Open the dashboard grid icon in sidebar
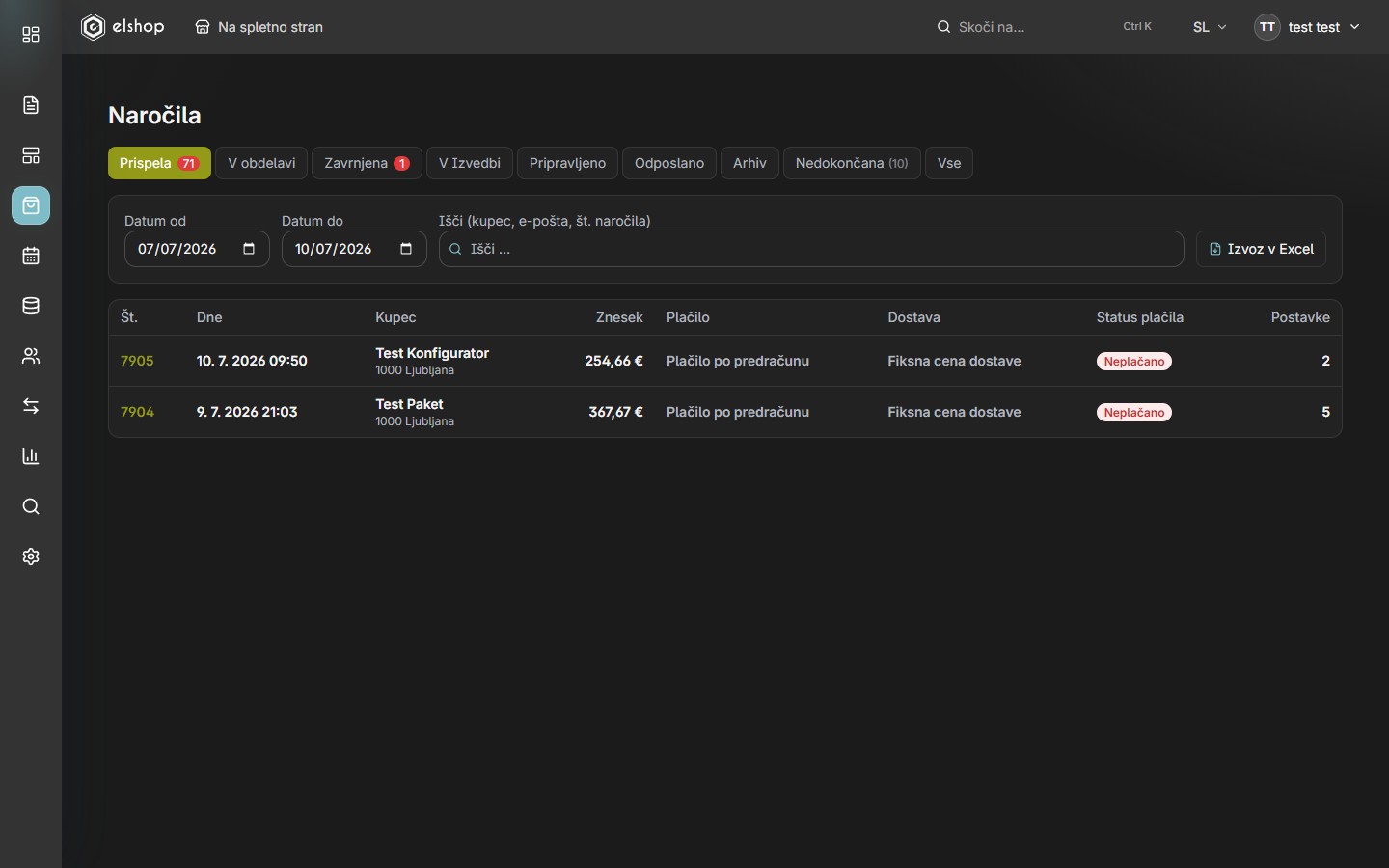Screen dimensions: 1389x868 (31, 36)
